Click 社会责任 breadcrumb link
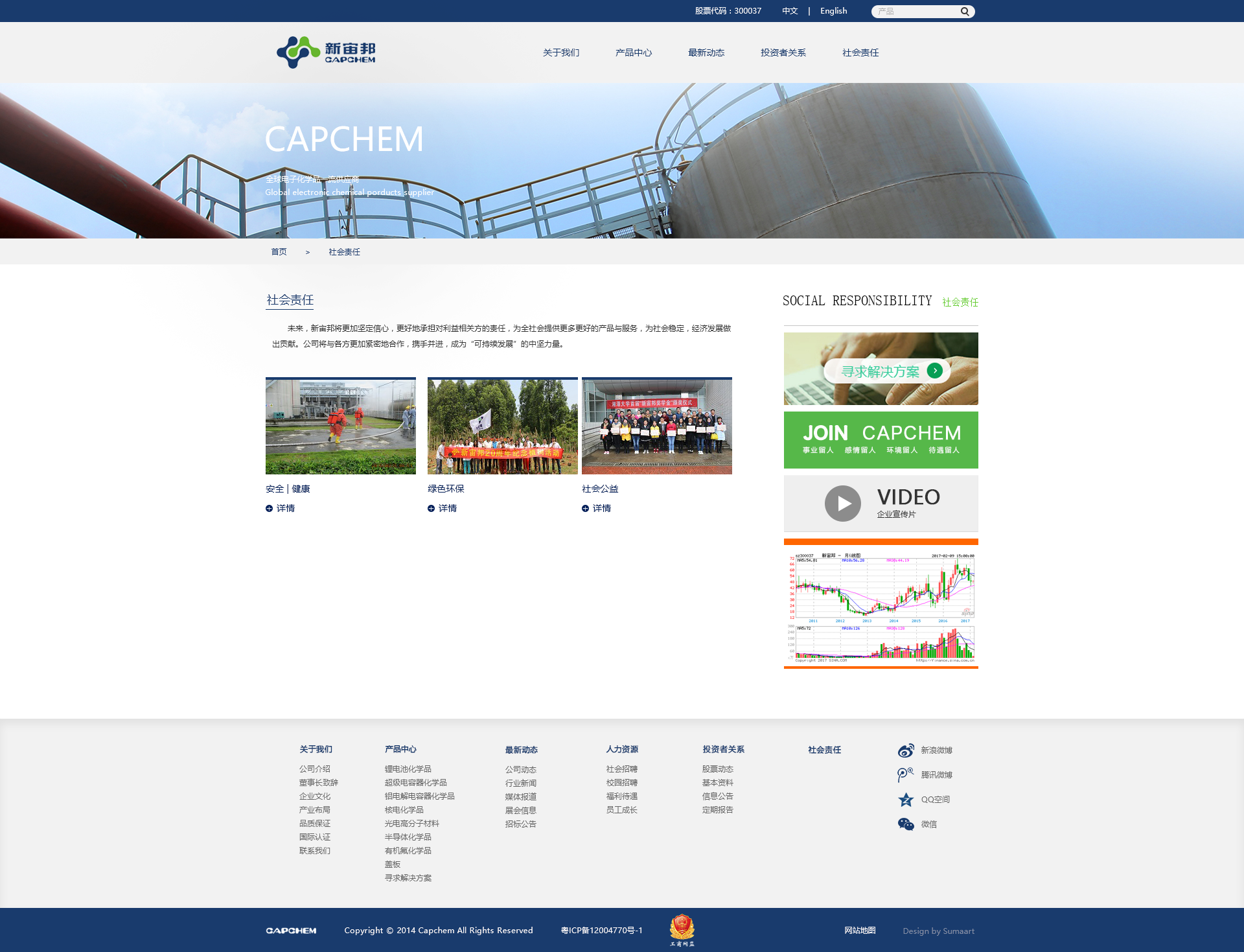 [344, 252]
